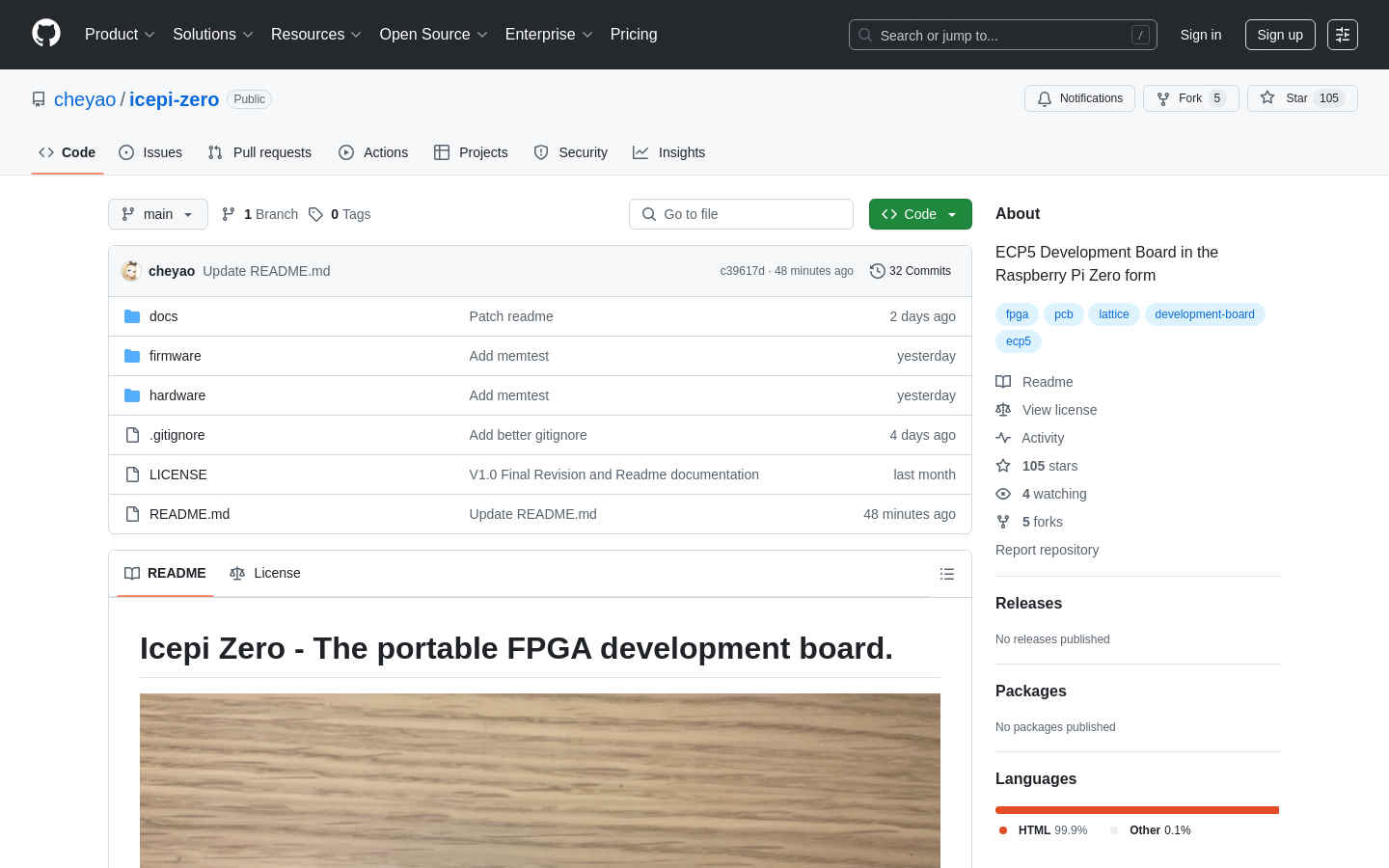The width and height of the screenshot is (1389, 868).
Task: Open the GitHub home logo
Action: tap(46, 34)
